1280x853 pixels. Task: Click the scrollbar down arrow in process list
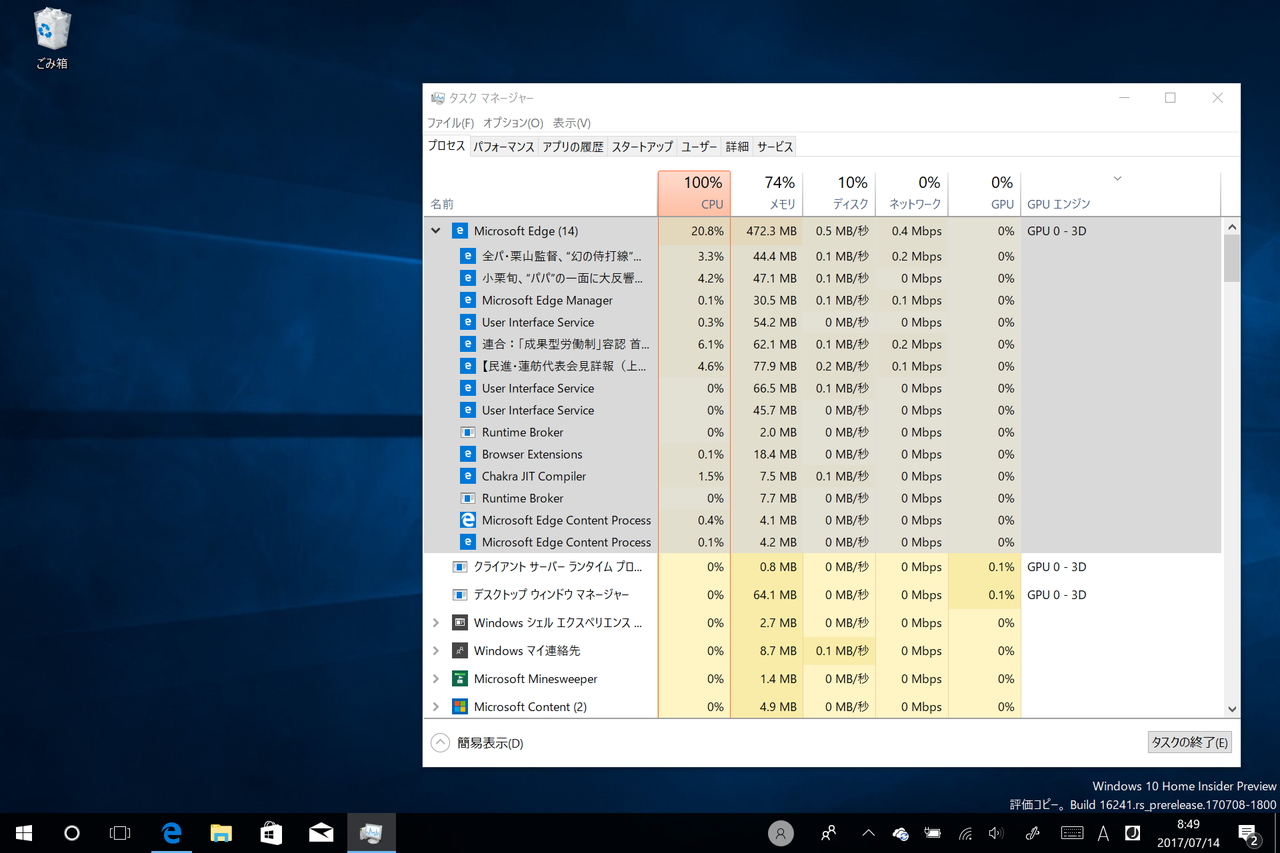click(x=1231, y=709)
